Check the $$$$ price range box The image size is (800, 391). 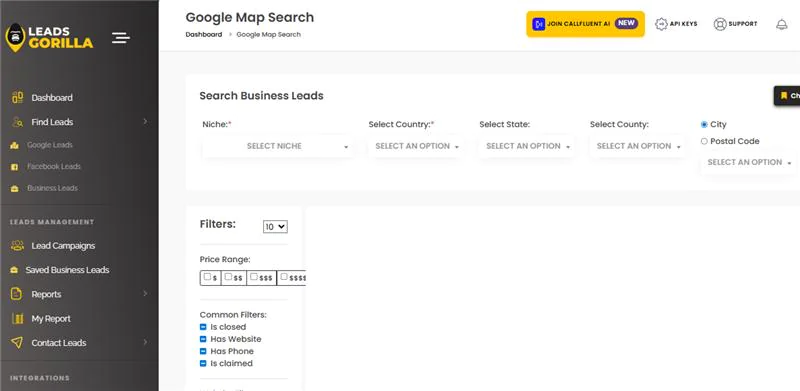(284, 277)
